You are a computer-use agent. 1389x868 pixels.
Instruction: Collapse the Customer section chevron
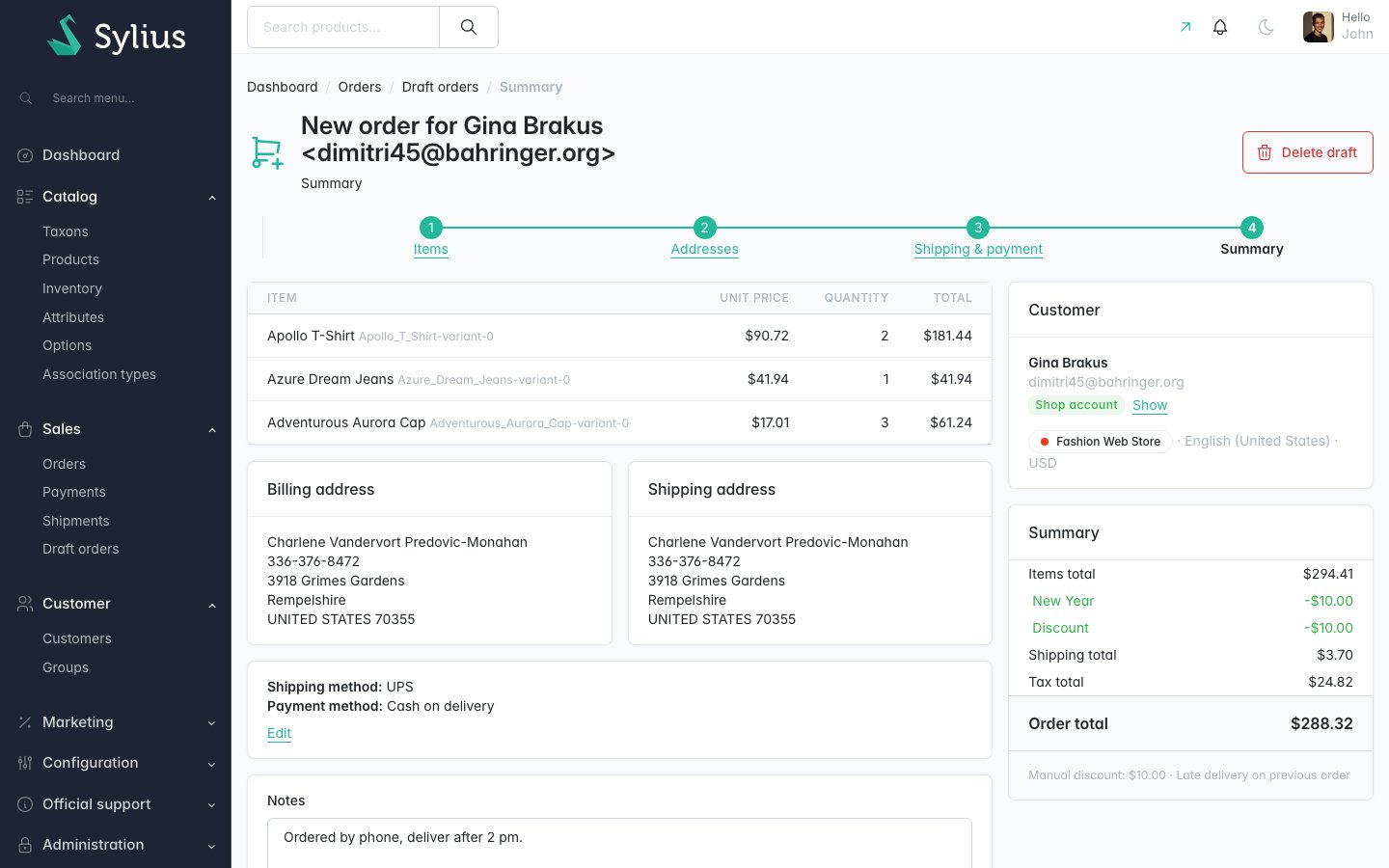pyautogui.click(x=212, y=605)
